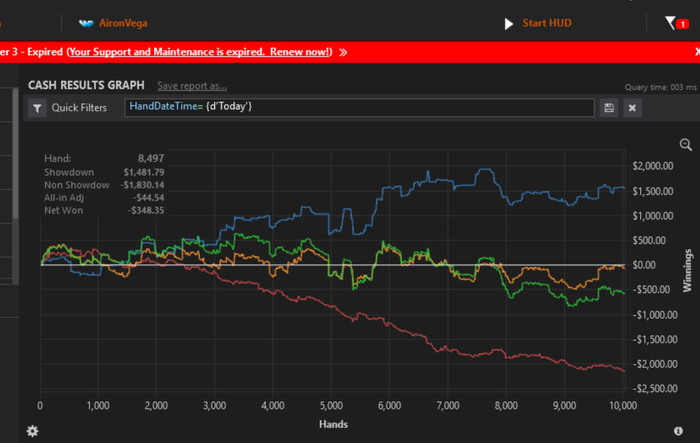
Task: Click the 5,000 hands axis label
Action: [331, 405]
